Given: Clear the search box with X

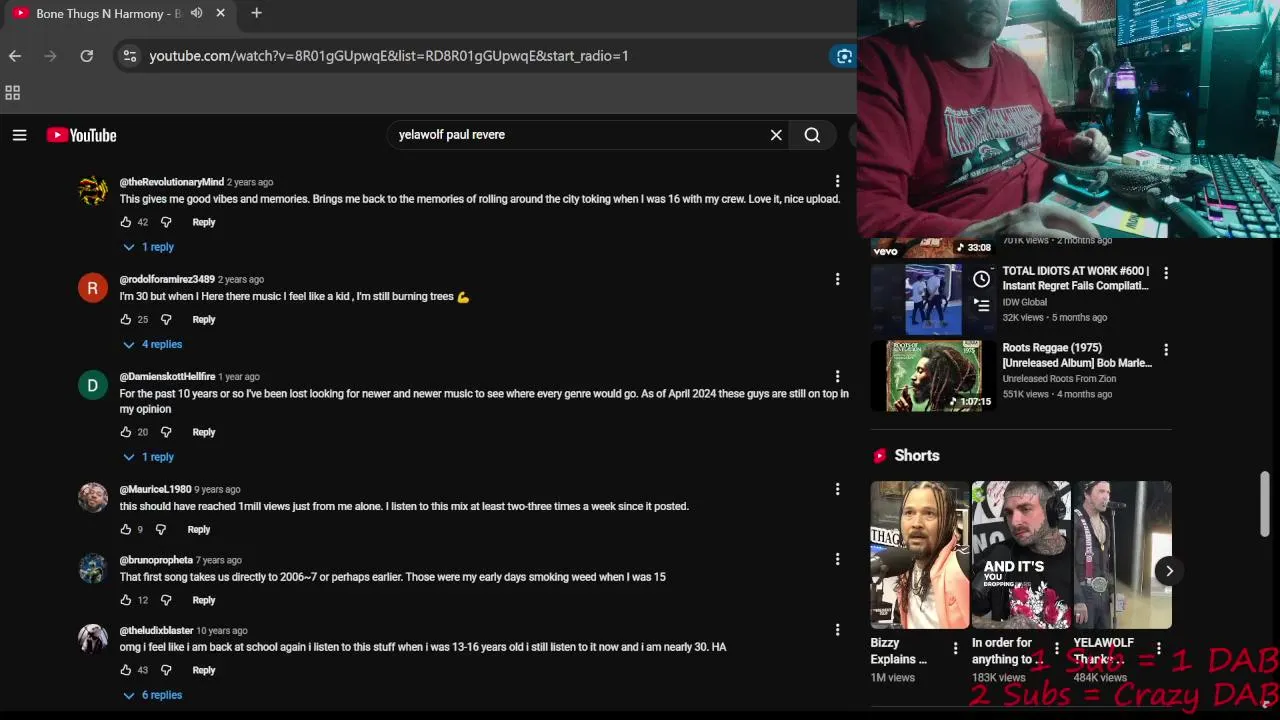Looking at the screenshot, I should [776, 135].
